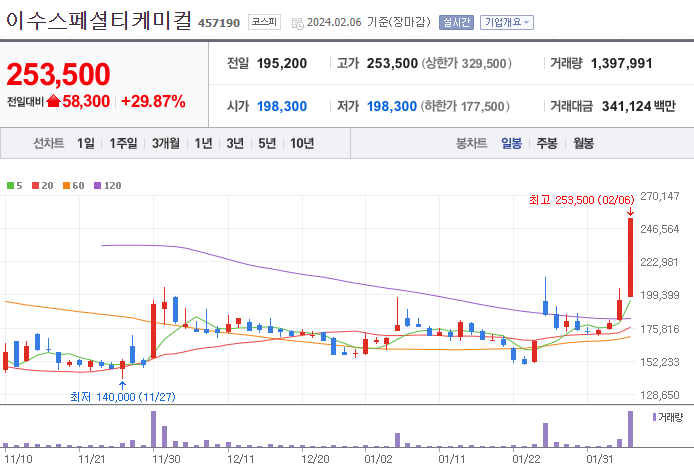Click the orange 60-day moving average legend swatch

[66, 185]
